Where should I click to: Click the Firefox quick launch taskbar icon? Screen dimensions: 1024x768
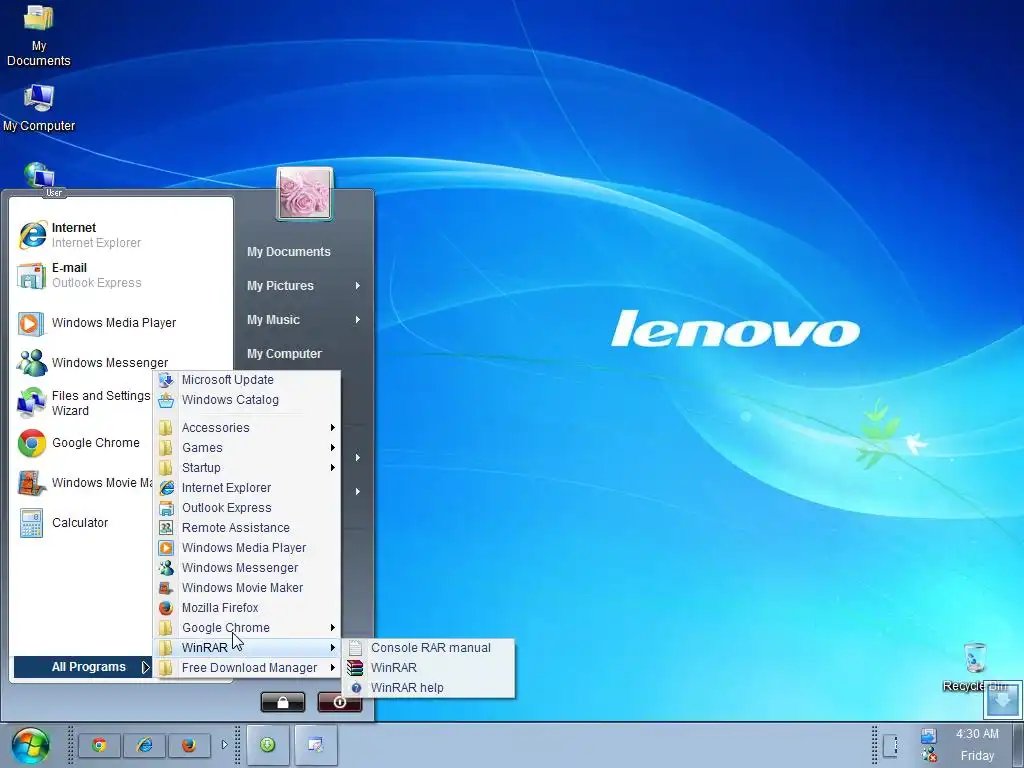(189, 745)
